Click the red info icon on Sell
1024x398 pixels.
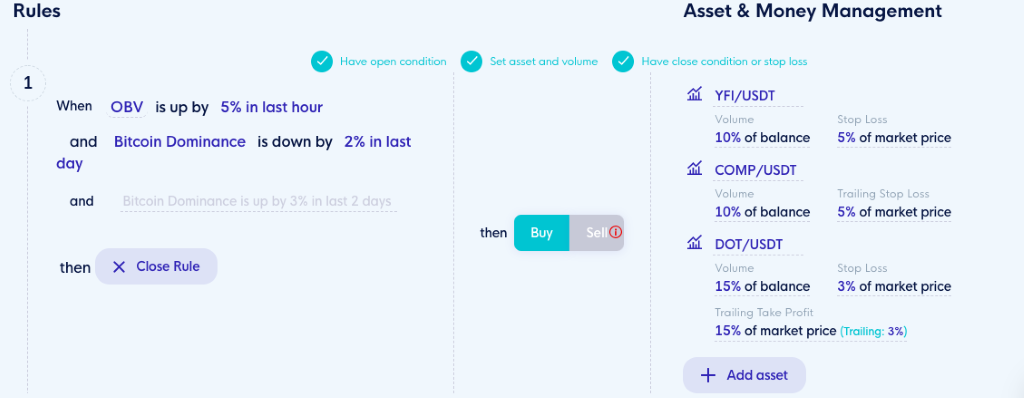615,232
